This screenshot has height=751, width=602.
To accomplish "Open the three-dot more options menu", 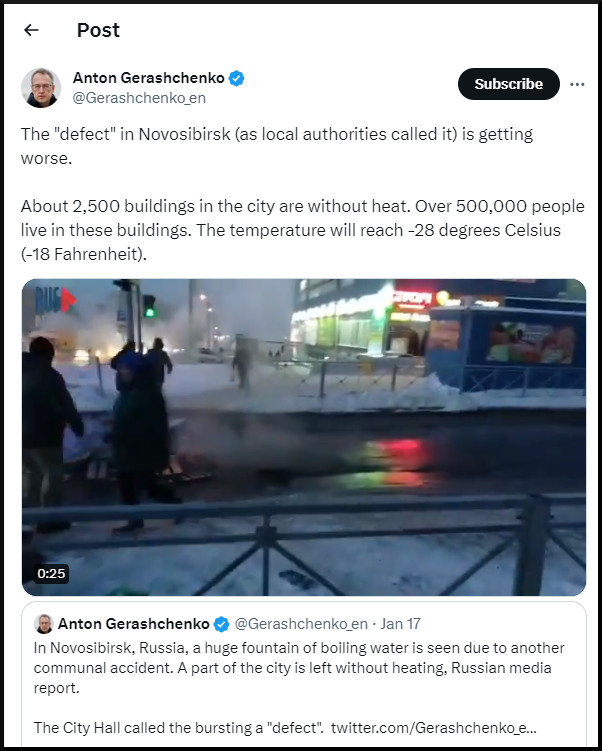I will 577,84.
